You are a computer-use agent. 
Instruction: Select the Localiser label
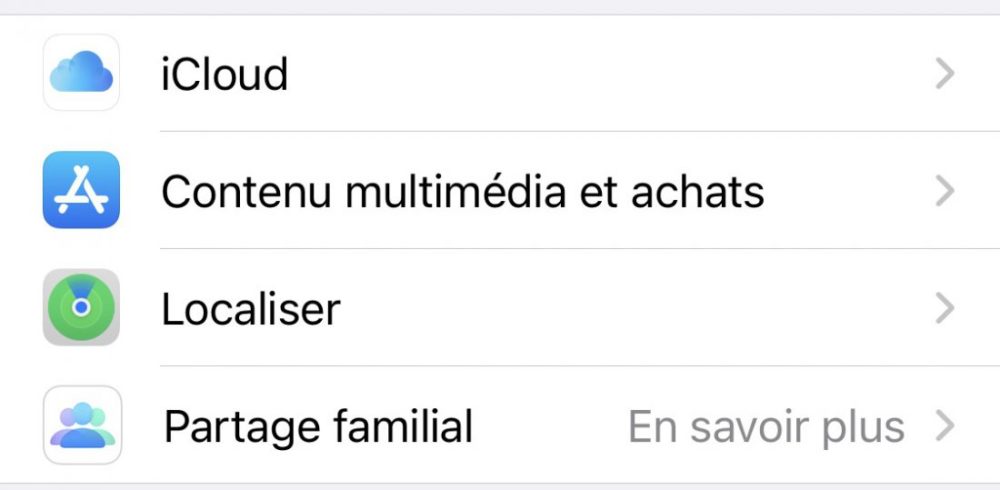pyautogui.click(x=250, y=309)
